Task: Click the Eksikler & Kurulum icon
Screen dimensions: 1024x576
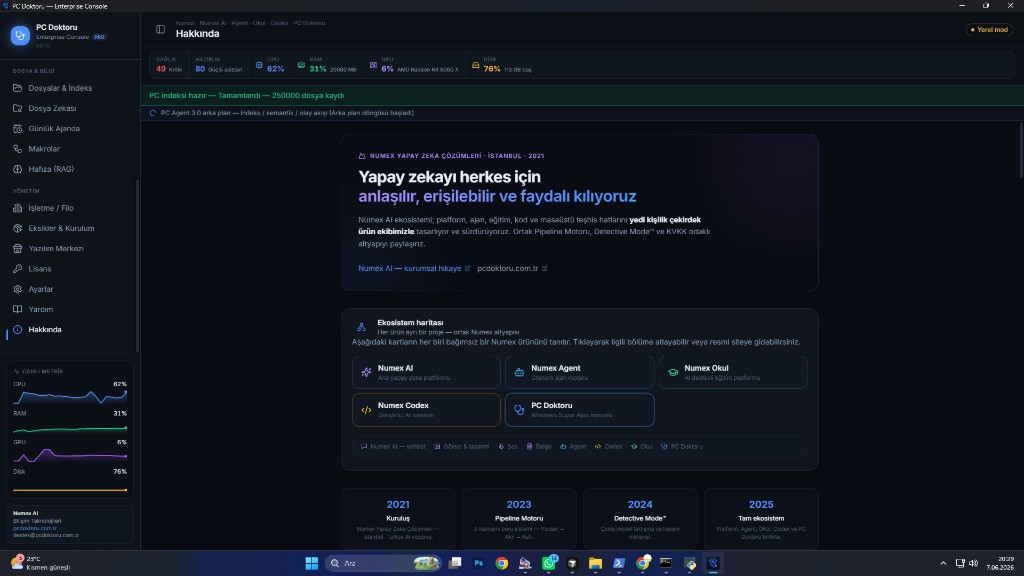Action: (18, 229)
